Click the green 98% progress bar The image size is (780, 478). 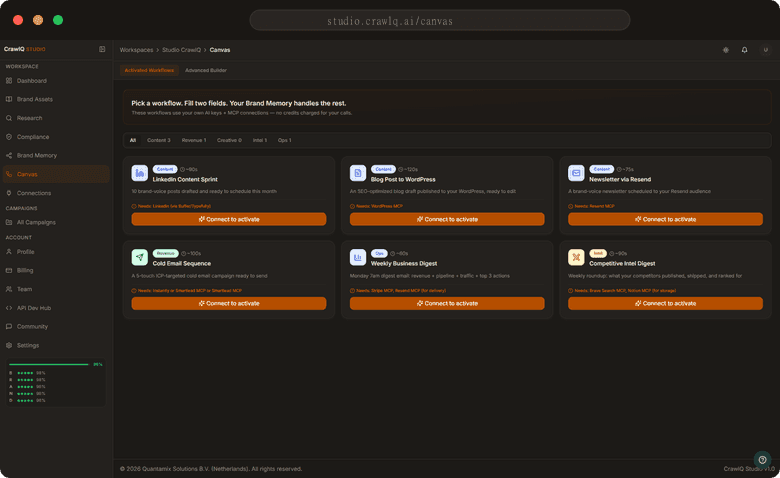pyautogui.click(x=49, y=365)
